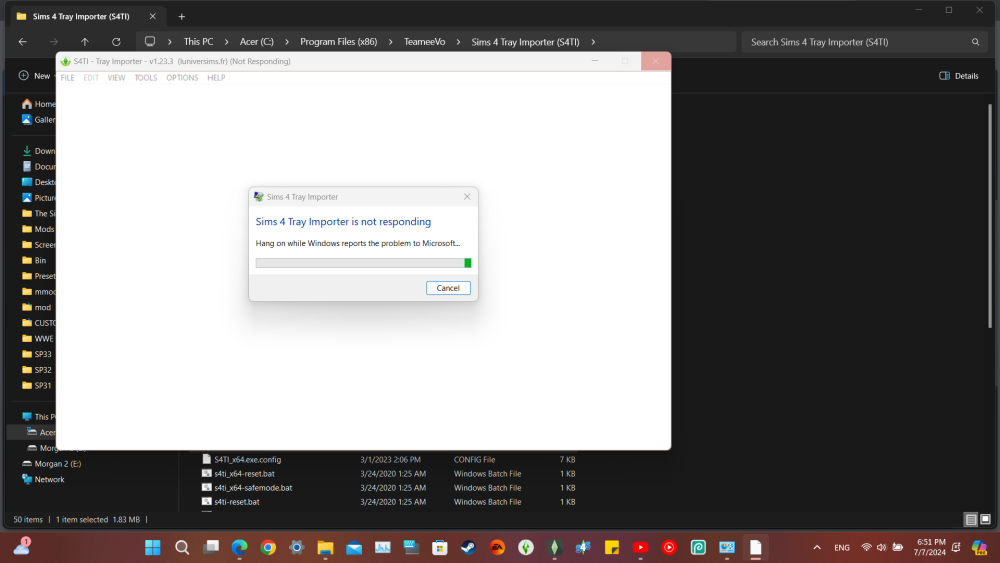1000x563 pixels.
Task: Open Sticky Notes from the taskbar
Action: coord(612,547)
